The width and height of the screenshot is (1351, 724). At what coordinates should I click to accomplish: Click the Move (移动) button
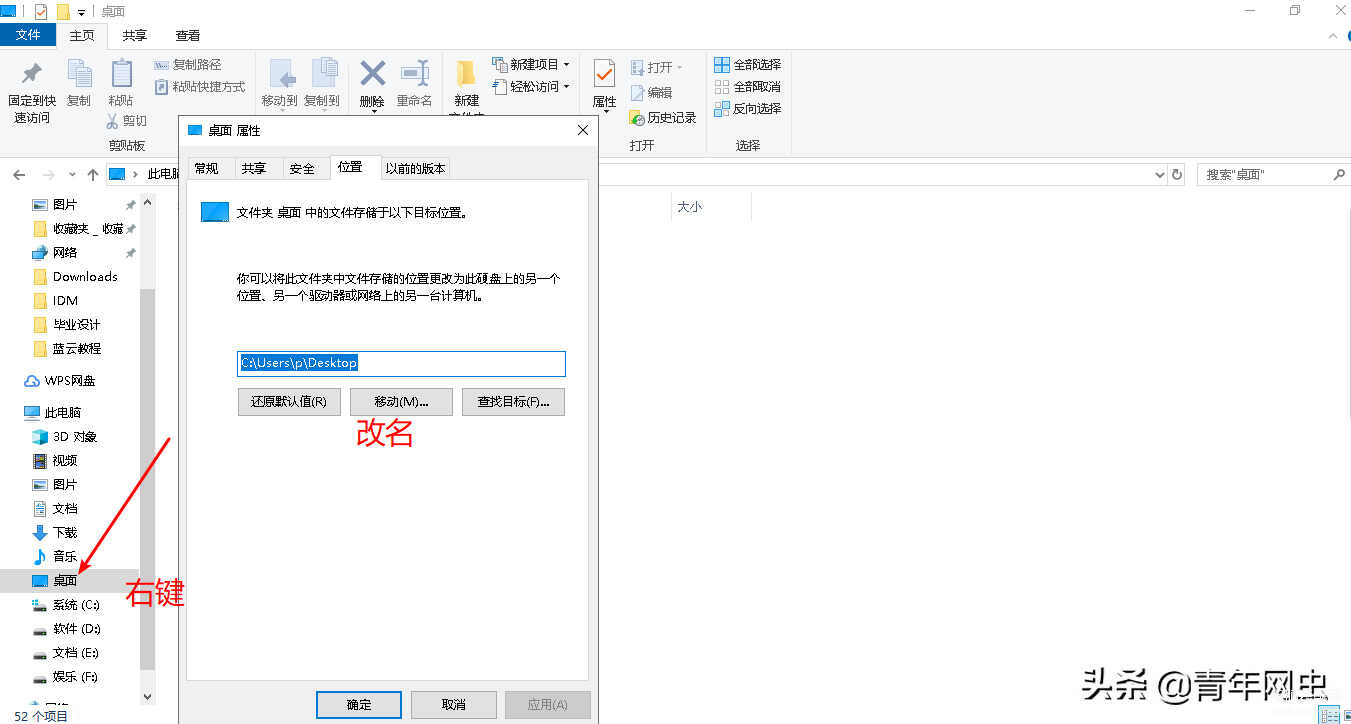401,402
